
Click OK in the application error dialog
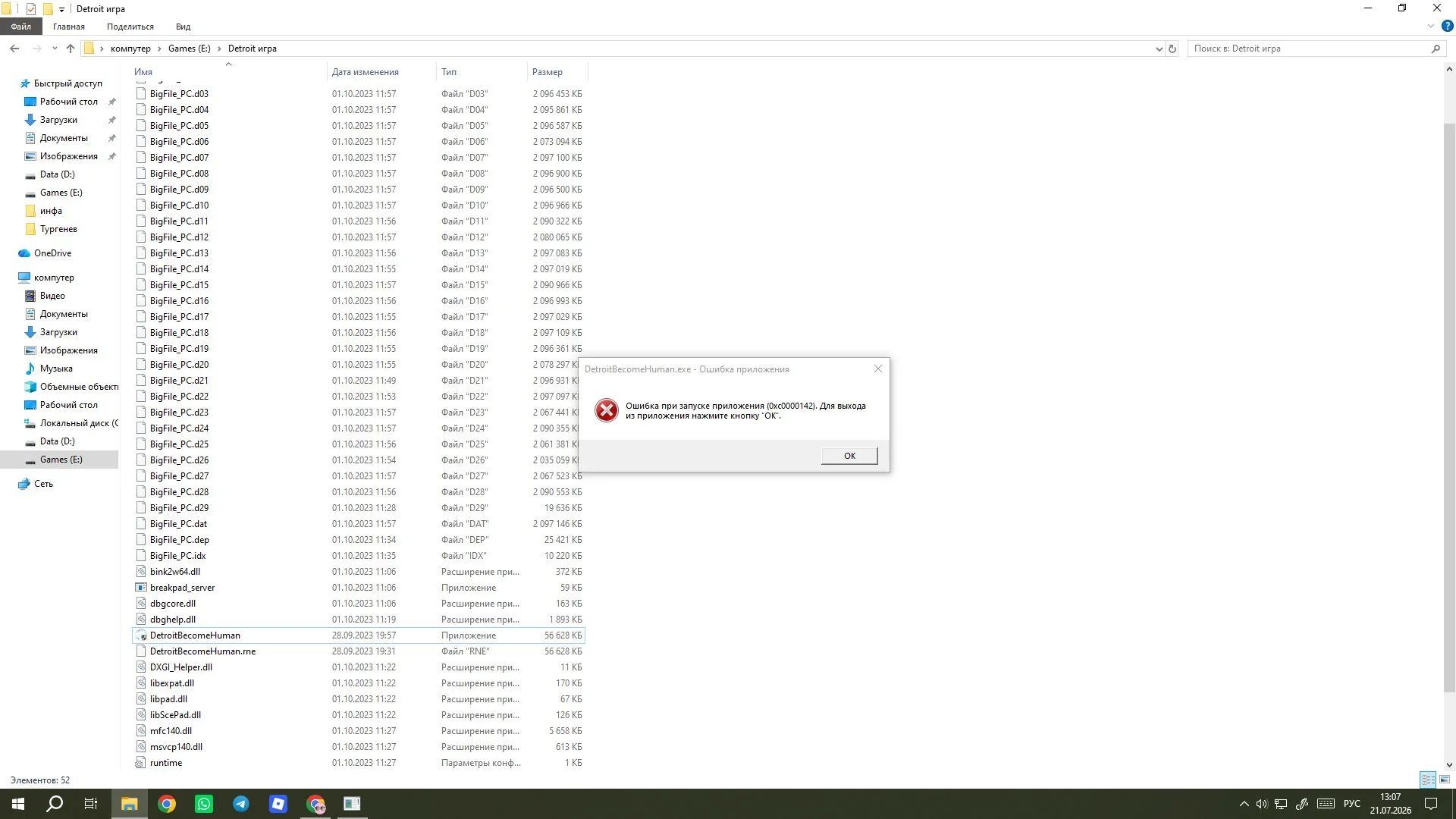click(x=849, y=456)
